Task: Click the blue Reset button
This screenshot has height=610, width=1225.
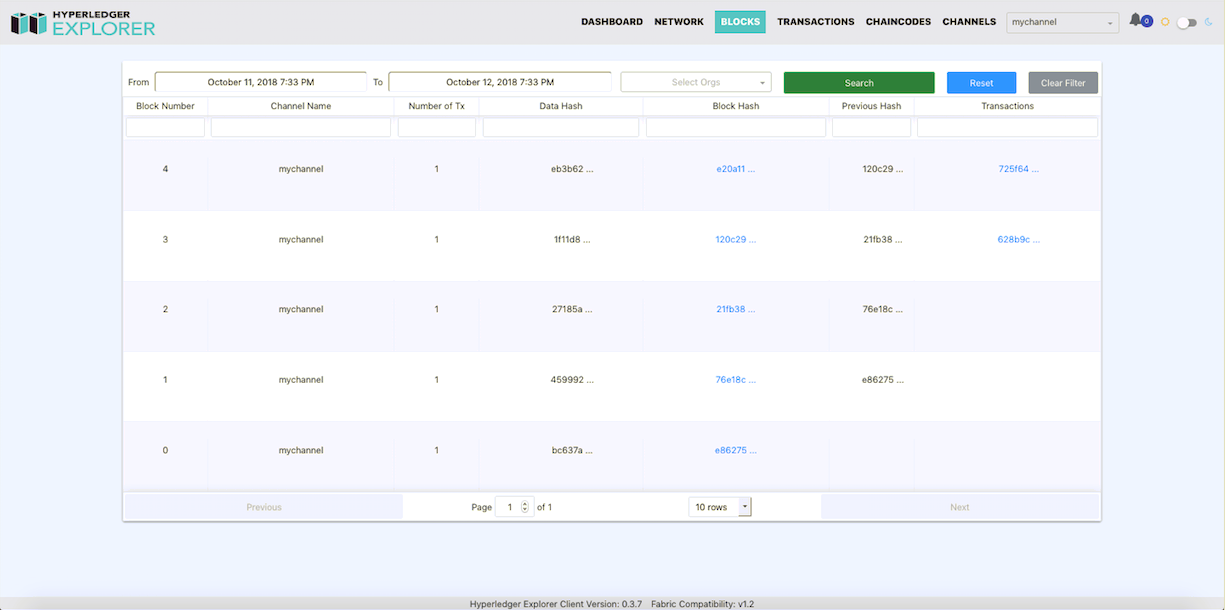Action: coord(981,83)
